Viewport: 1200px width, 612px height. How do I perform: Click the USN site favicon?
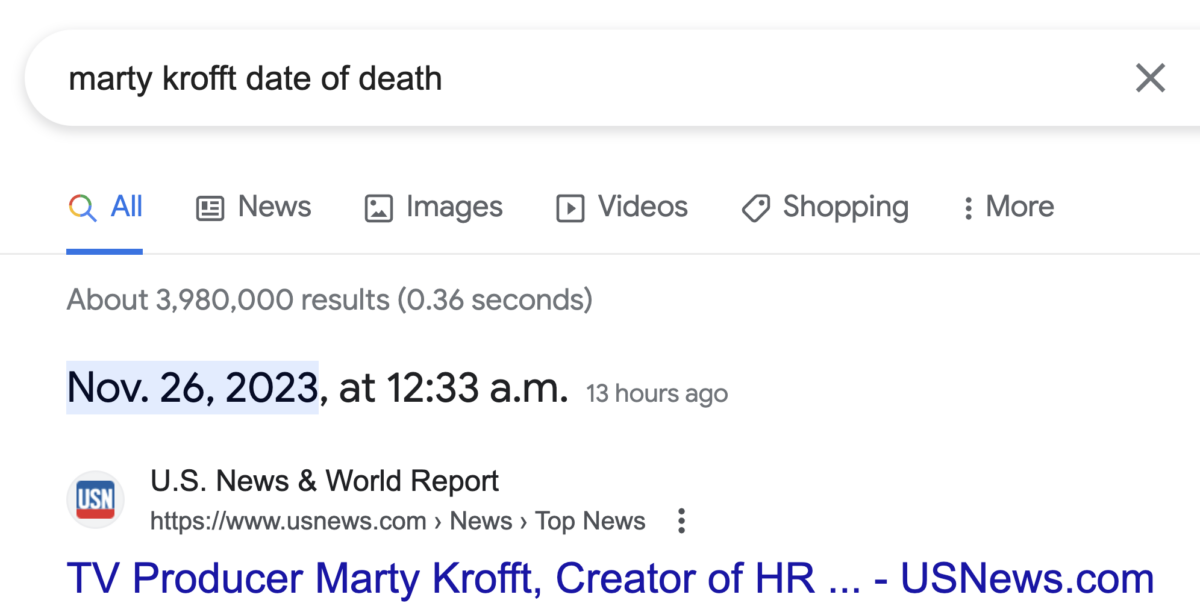tap(95, 499)
